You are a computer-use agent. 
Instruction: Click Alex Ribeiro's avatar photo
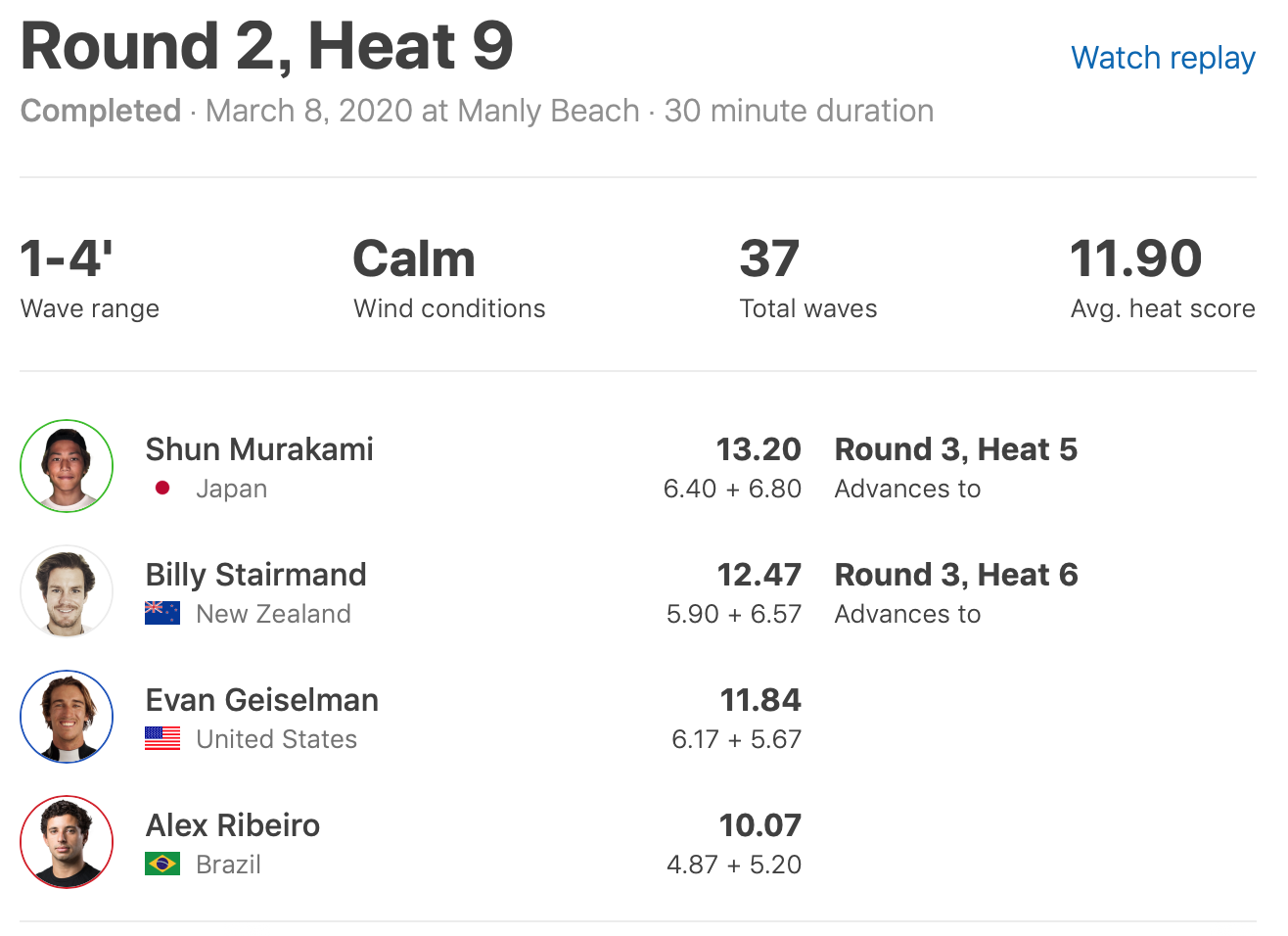click(x=67, y=842)
